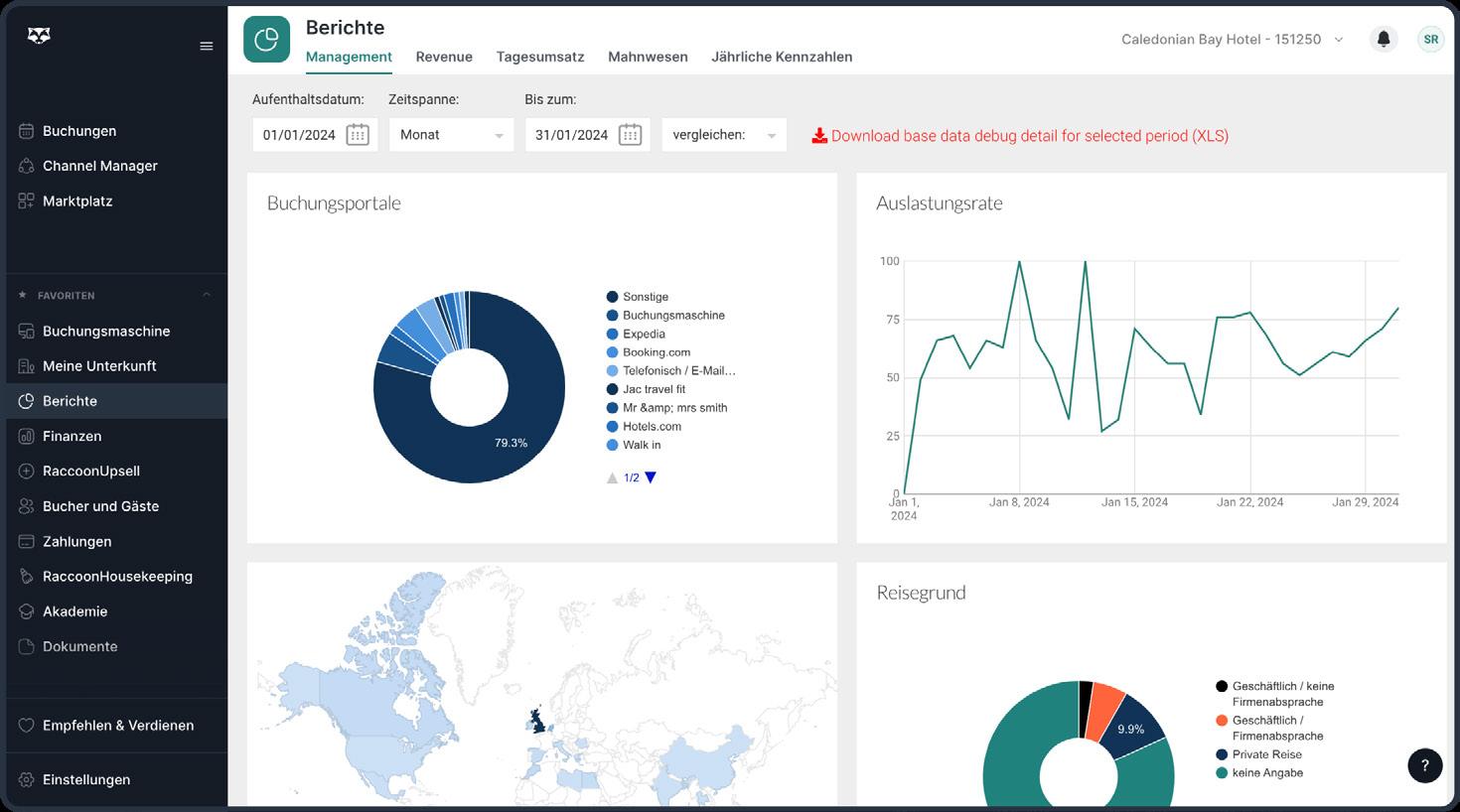Screen dimensions: 1460x812
Task: Click the Berichte pie chart logo icon
Action: pos(266,40)
